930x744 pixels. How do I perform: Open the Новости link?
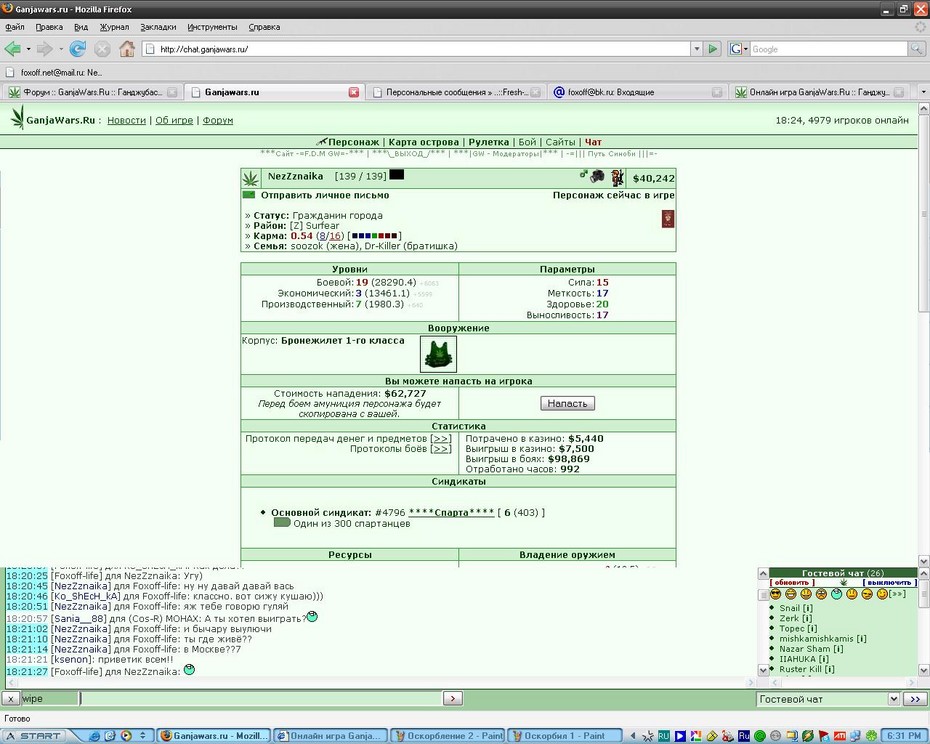click(x=126, y=120)
